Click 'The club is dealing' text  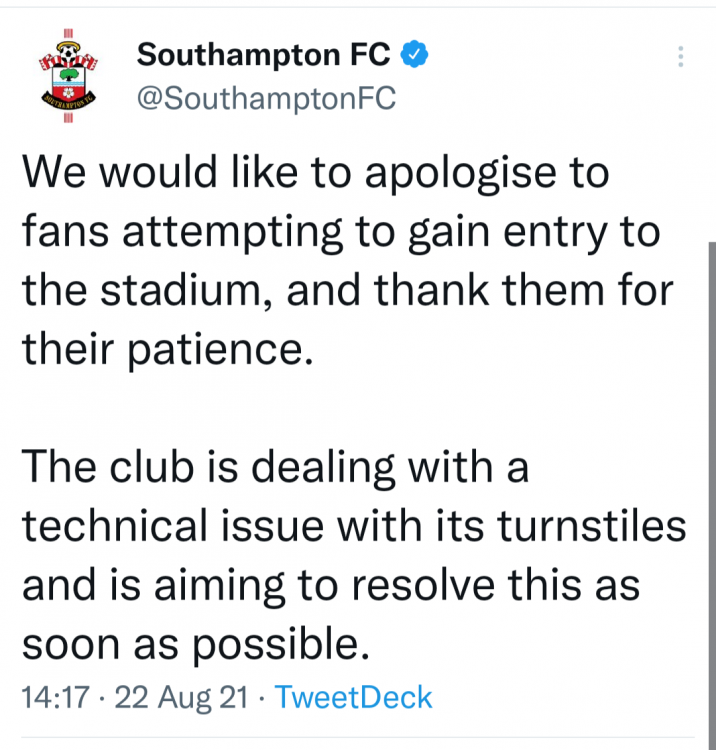183,467
